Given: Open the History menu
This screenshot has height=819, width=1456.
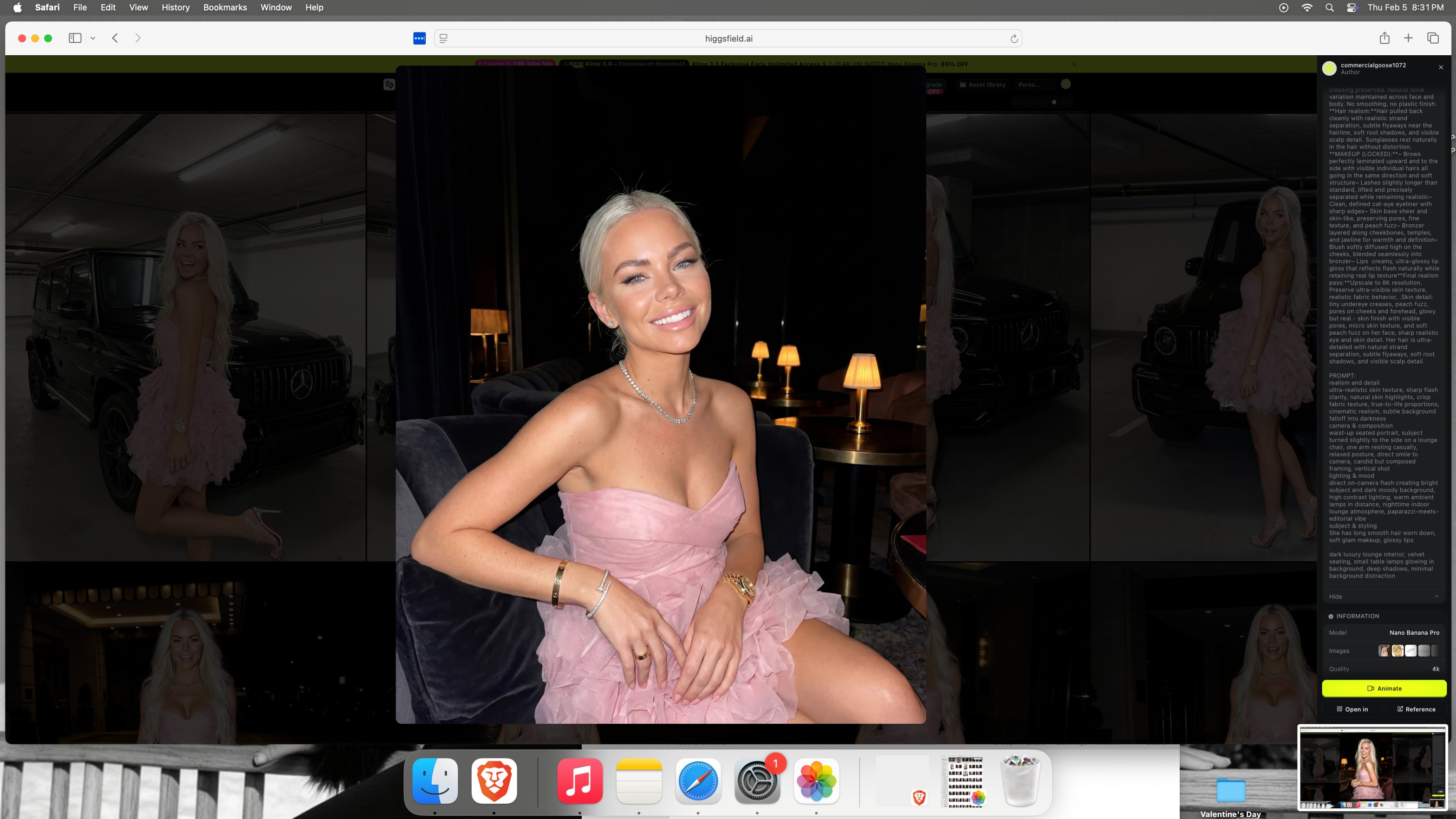Looking at the screenshot, I should click(x=175, y=7).
